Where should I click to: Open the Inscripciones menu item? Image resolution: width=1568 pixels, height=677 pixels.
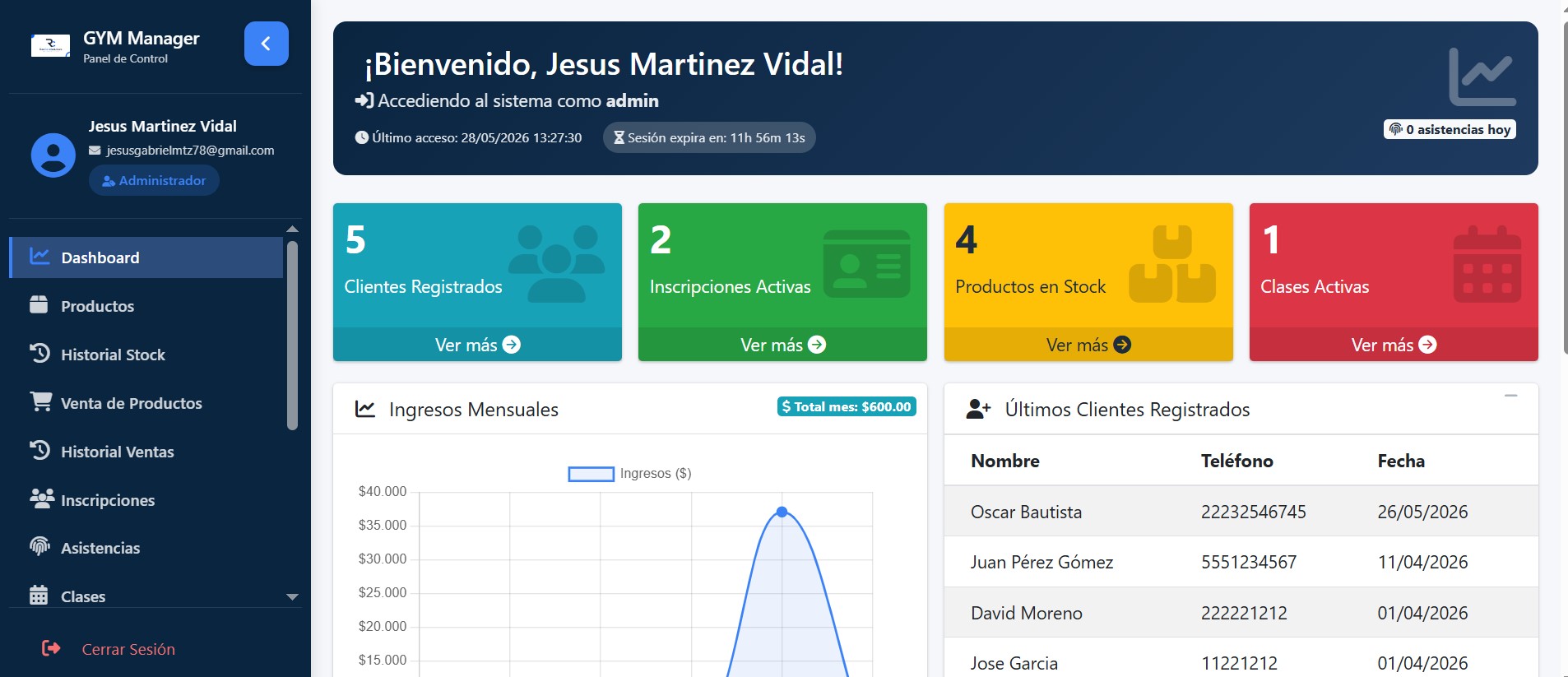tap(146, 500)
